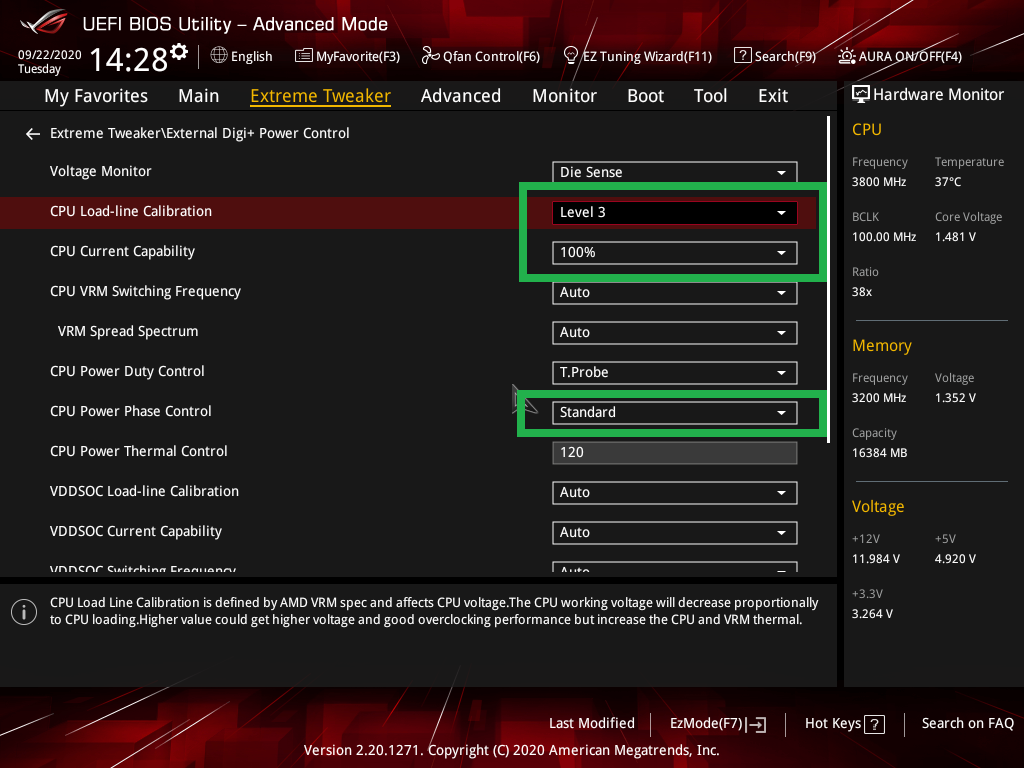Click the globe language icon

point(219,56)
